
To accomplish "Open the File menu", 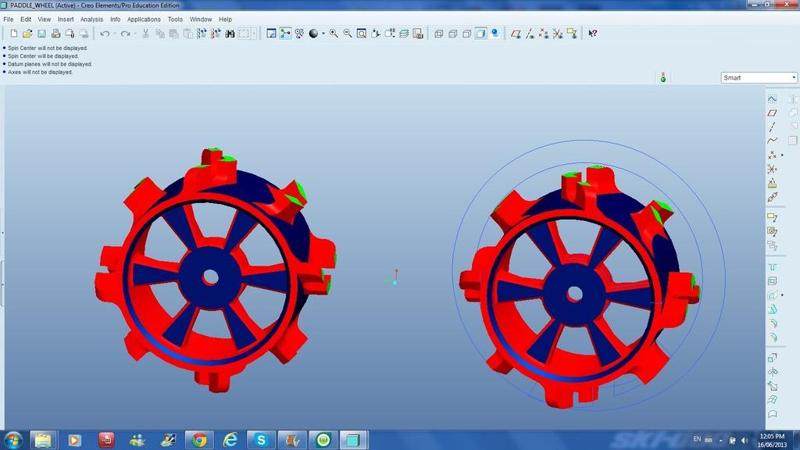I will point(9,19).
